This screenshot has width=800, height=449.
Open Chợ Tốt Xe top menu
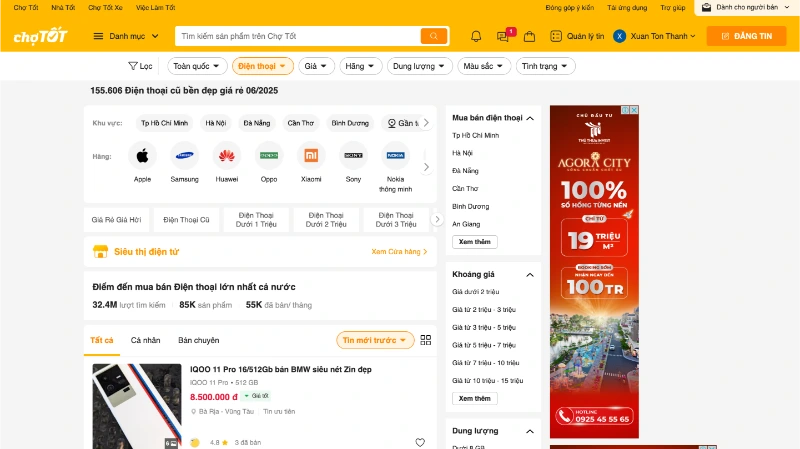click(x=105, y=8)
